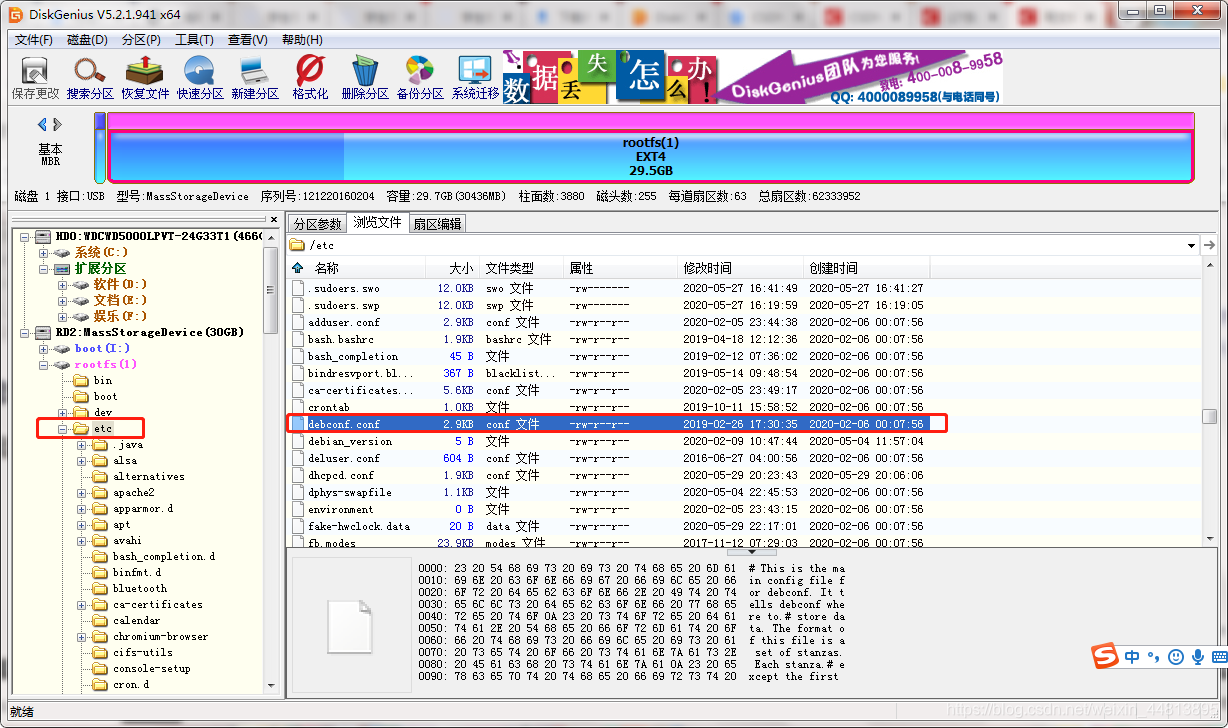Open the Sogou emoji smiley icon

1175,657
